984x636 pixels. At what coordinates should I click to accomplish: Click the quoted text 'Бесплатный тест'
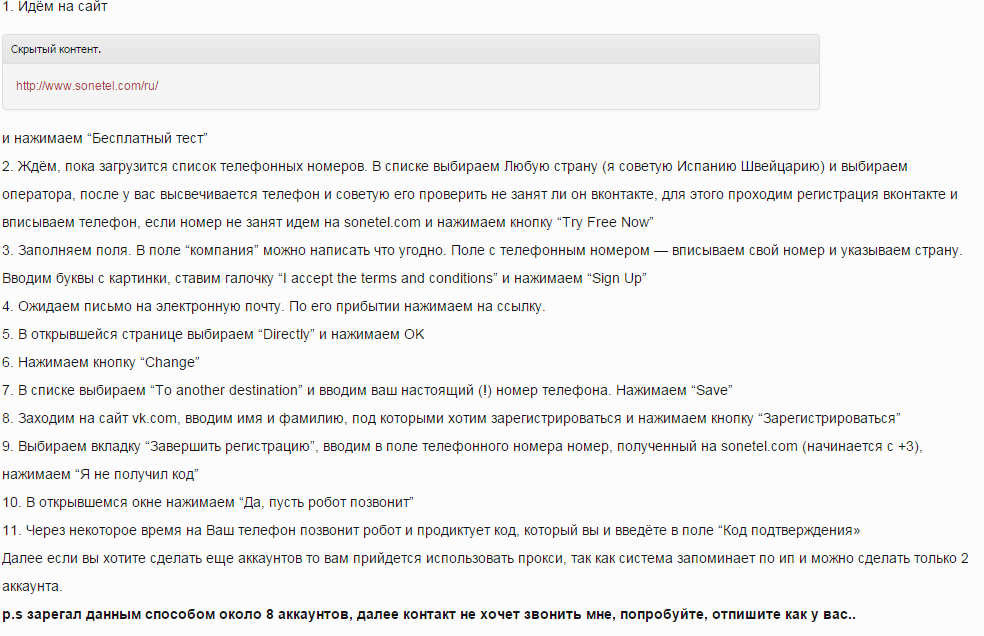pyautogui.click(x=149, y=138)
